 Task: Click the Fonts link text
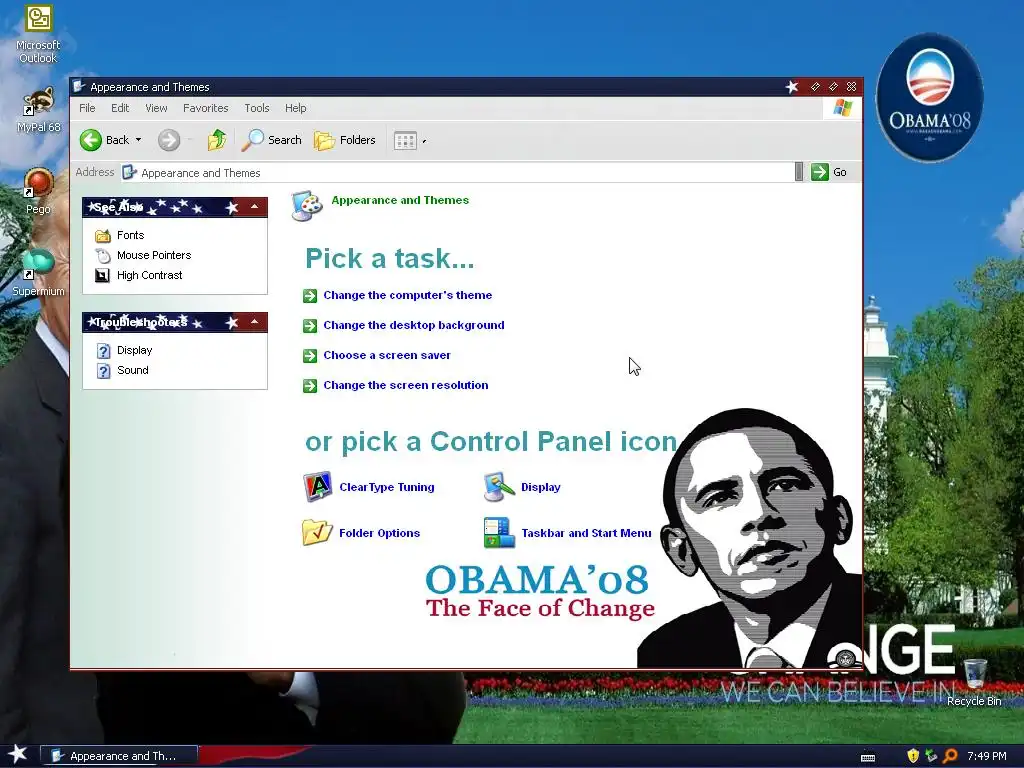point(131,235)
